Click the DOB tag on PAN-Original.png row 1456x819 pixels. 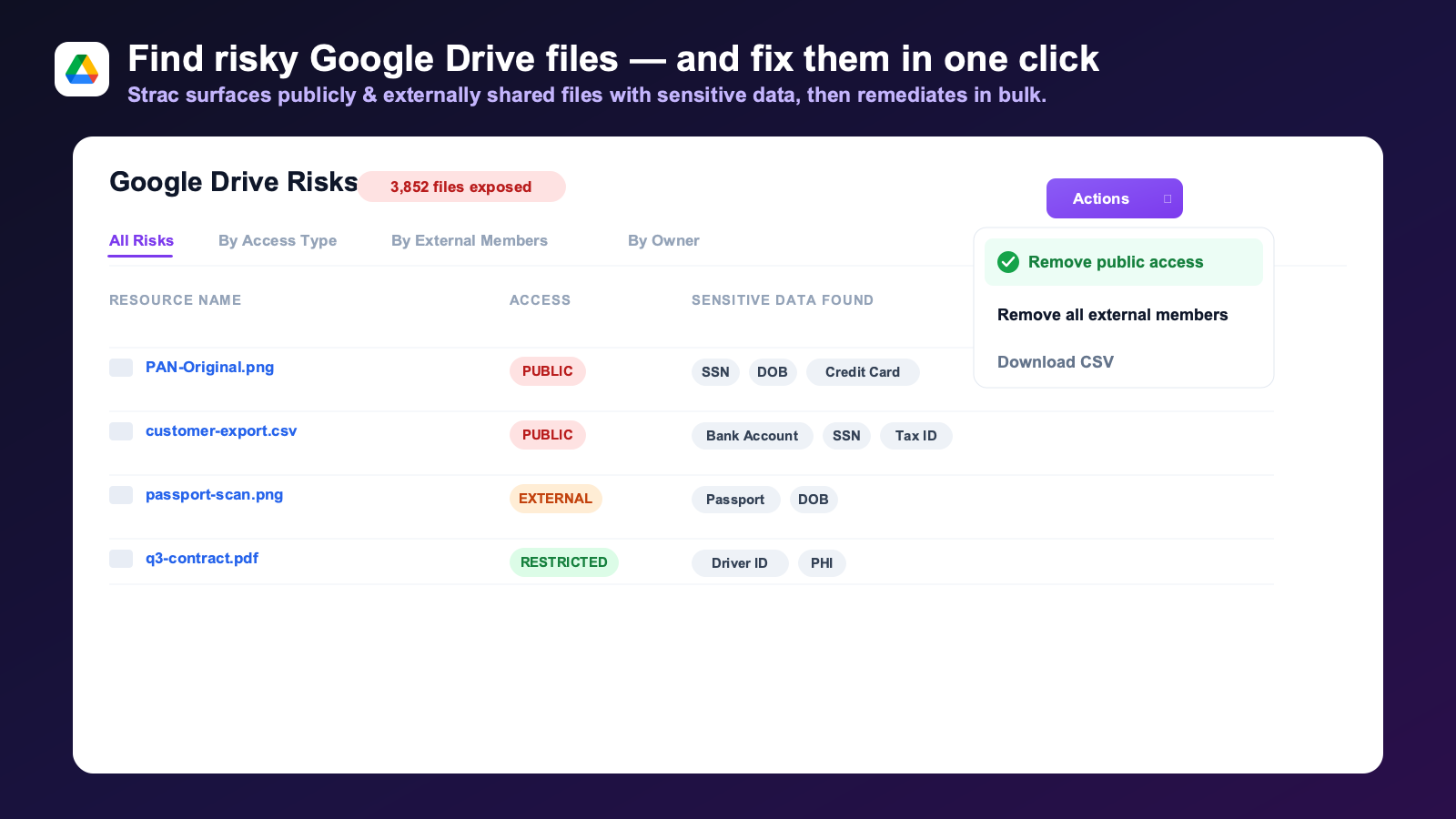click(773, 372)
